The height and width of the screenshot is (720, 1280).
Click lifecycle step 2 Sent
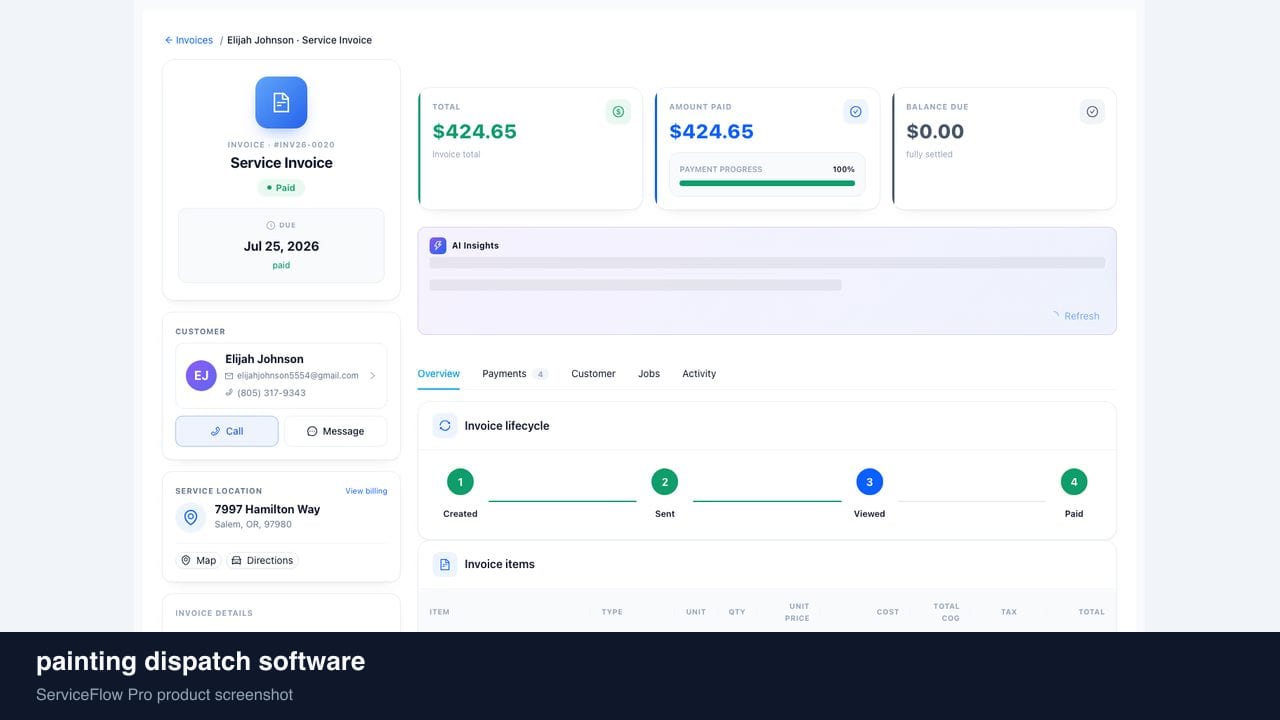coord(665,482)
